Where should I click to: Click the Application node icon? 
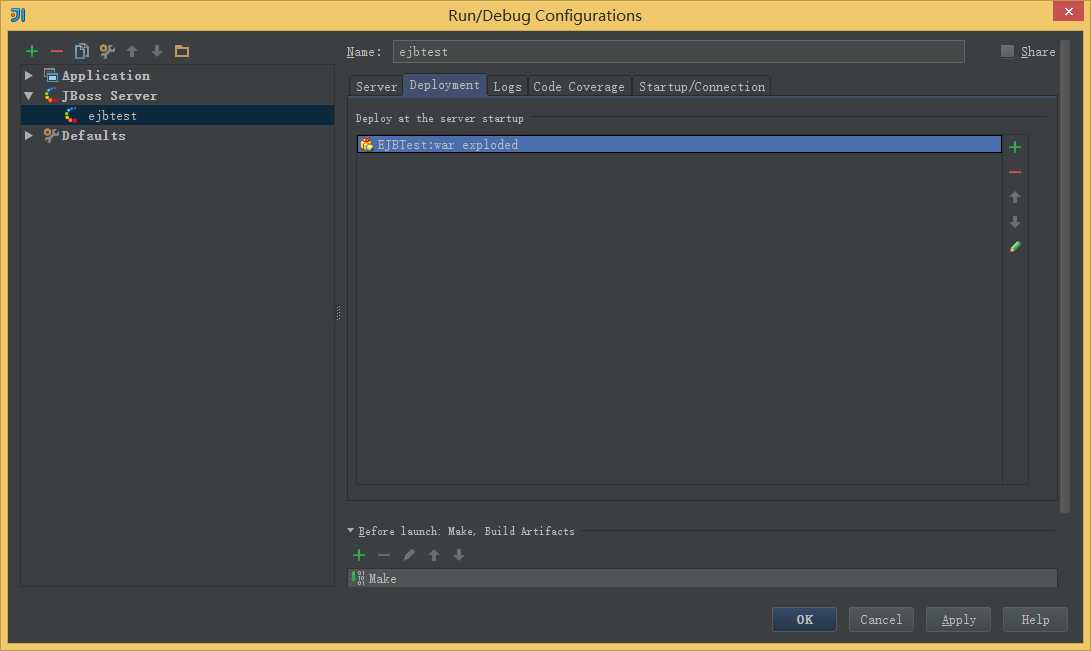tap(51, 75)
